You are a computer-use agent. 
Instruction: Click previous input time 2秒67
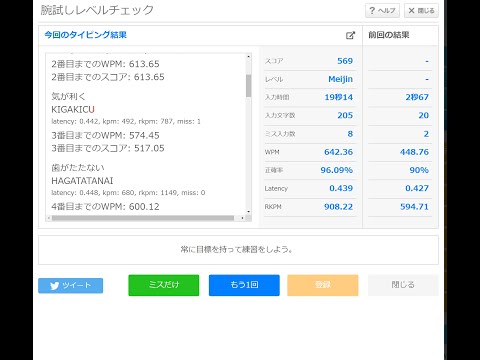[417, 97]
